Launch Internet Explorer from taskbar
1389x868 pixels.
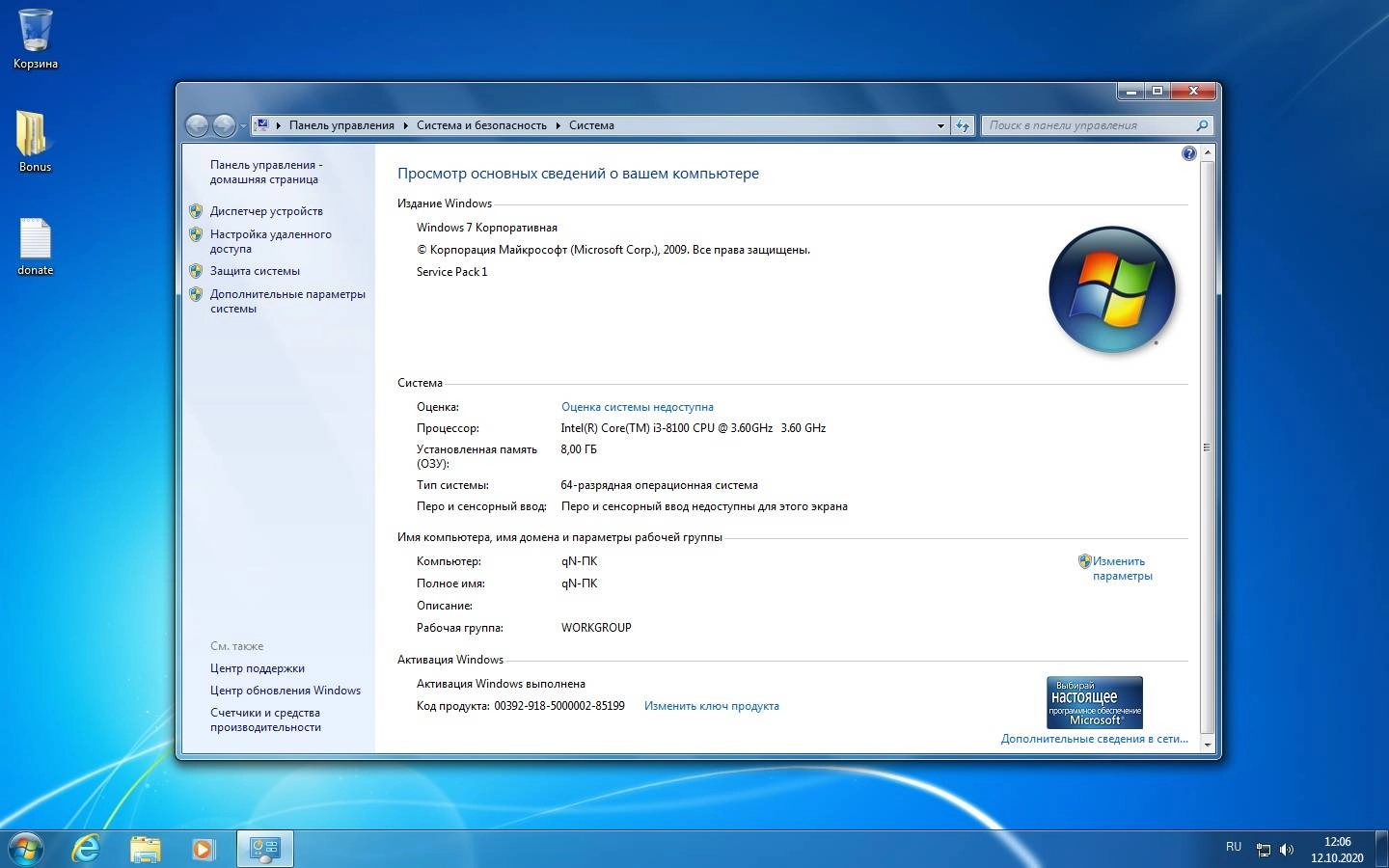(87, 849)
